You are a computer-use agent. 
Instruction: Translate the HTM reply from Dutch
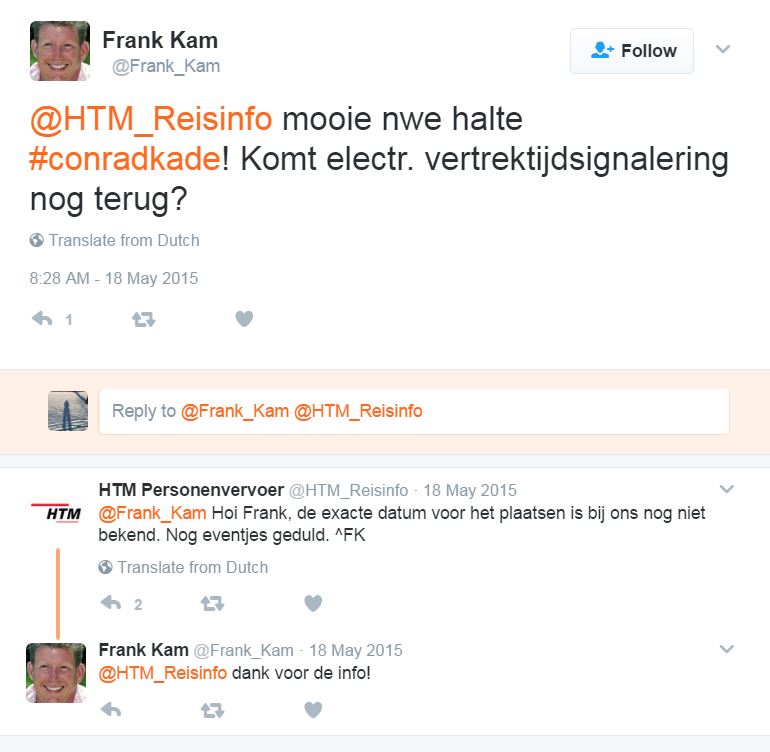pos(183,567)
